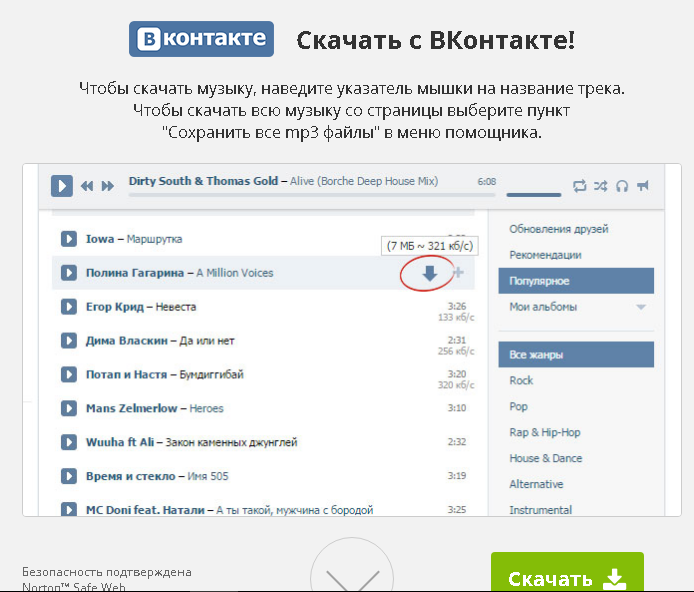Click the headphones icon in player
Viewport: 694px width, 592px height.
click(622, 186)
